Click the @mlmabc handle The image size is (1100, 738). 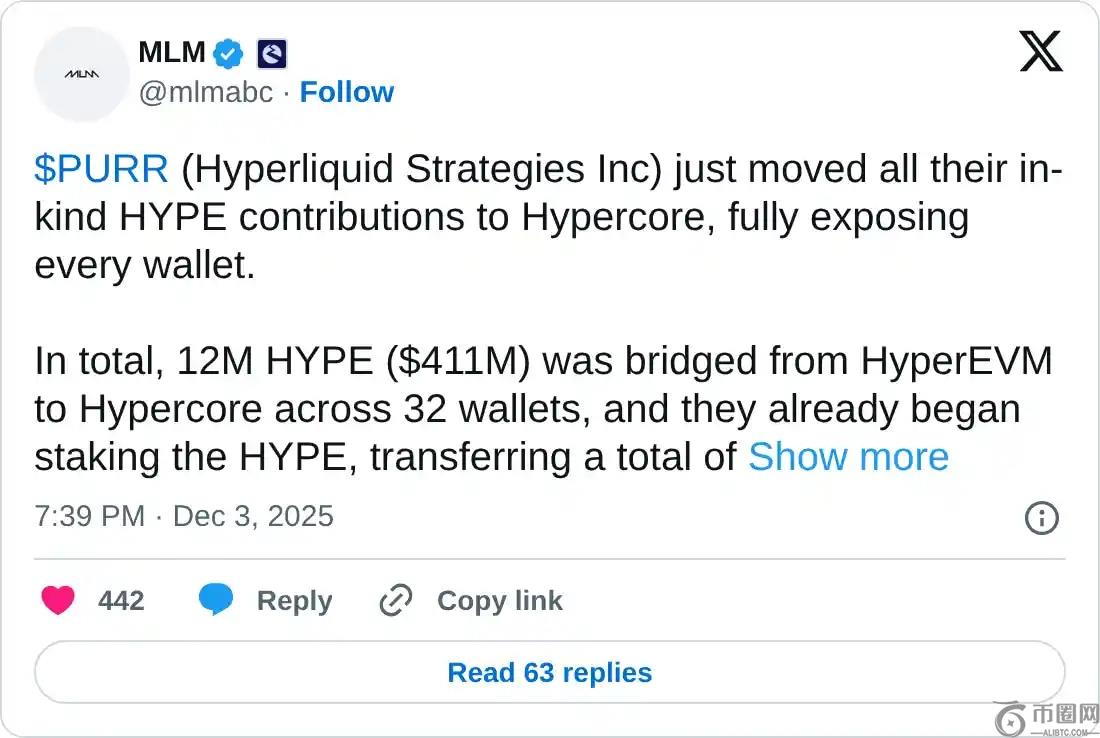[x=205, y=92]
